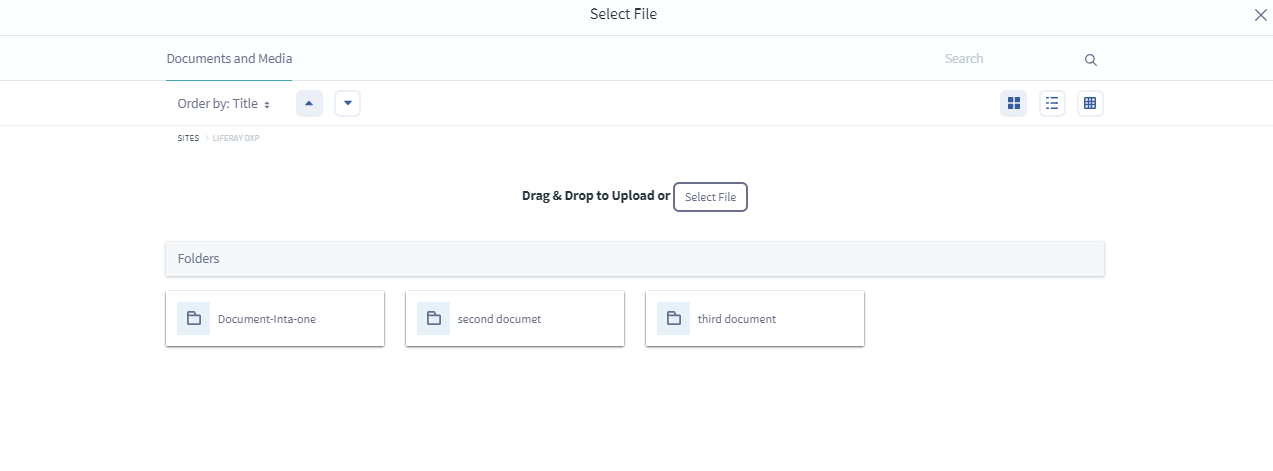The width and height of the screenshot is (1273, 471).
Task: Click the Document-Inta-one folder icon
Action: (193, 319)
